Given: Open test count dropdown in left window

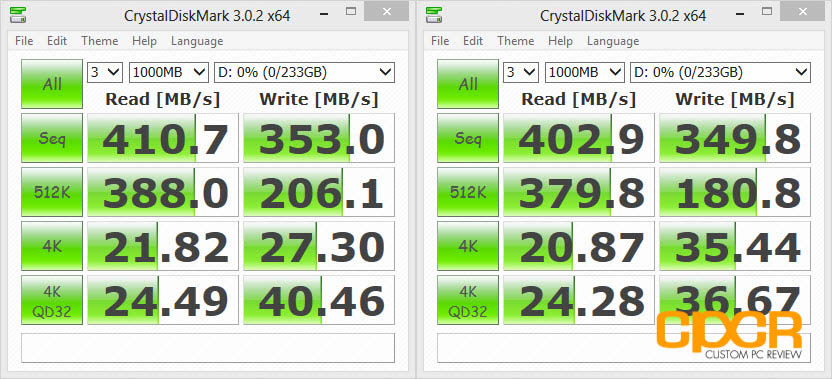Looking at the screenshot, I should coord(105,72).
